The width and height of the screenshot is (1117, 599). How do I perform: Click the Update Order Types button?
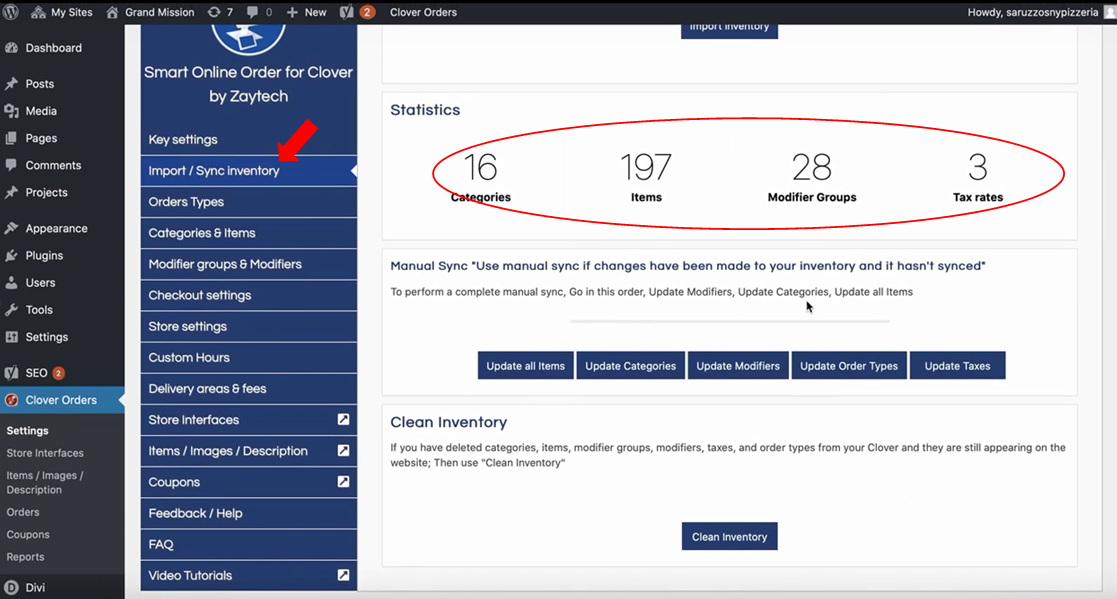(x=849, y=366)
